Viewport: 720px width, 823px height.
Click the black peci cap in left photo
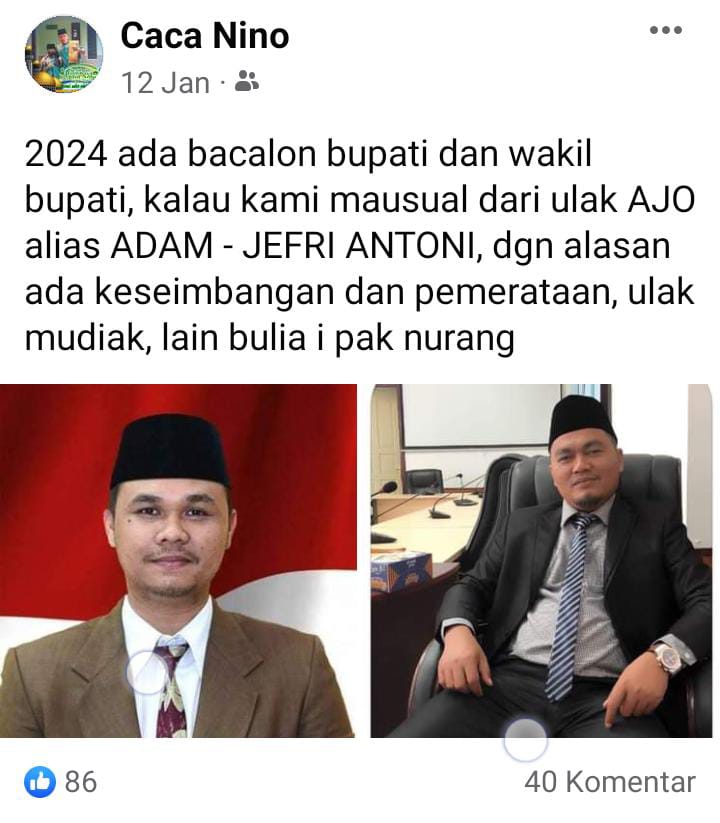(171, 450)
